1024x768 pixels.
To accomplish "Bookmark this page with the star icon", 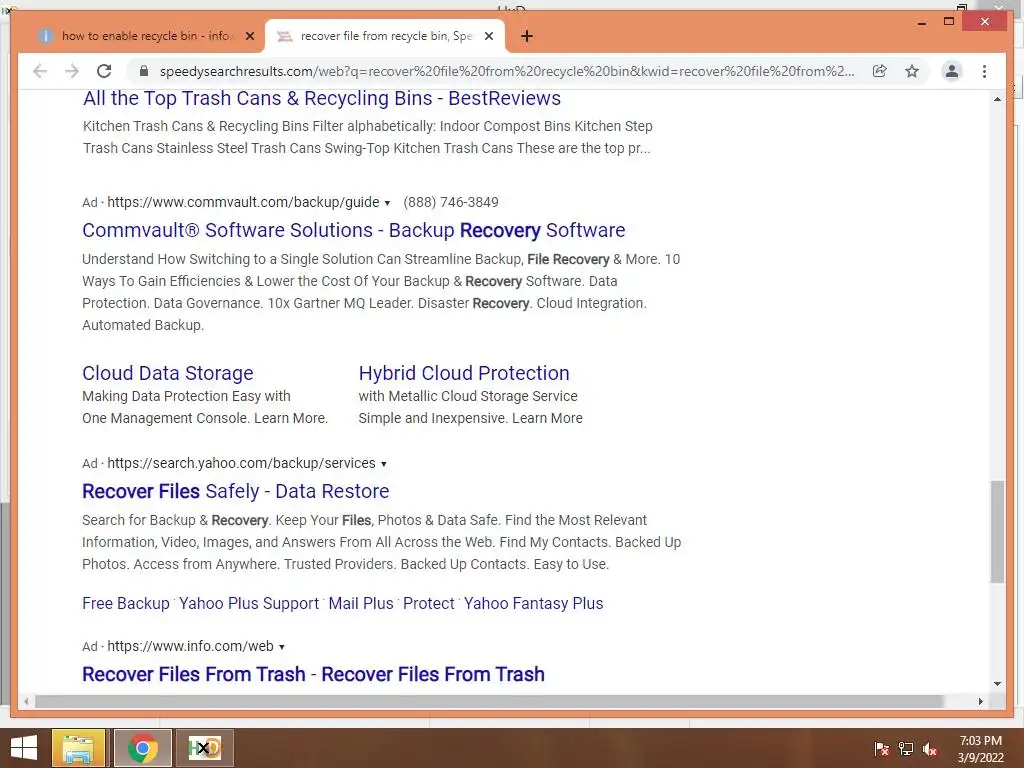I will pyautogui.click(x=912, y=71).
